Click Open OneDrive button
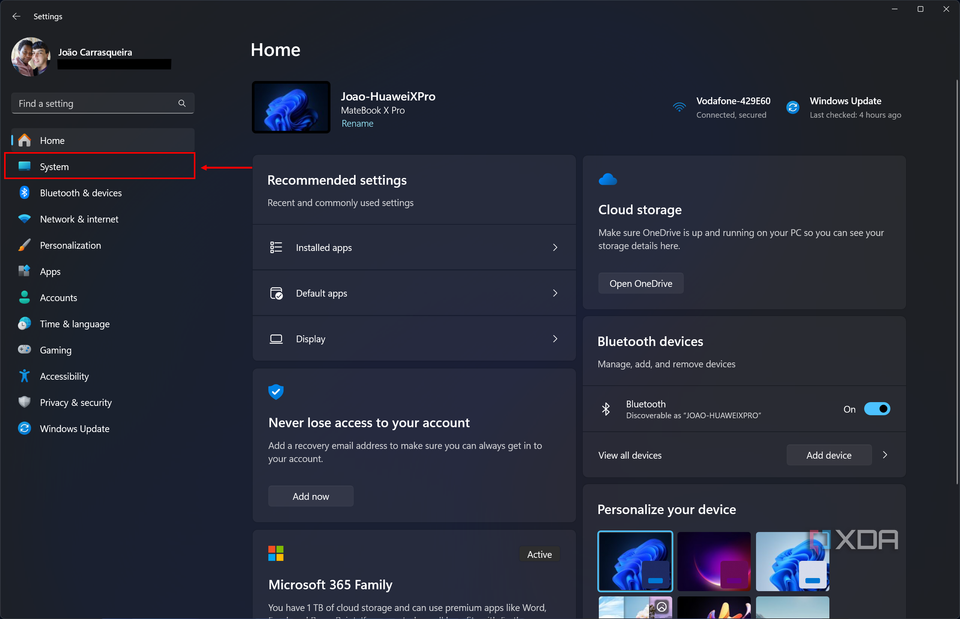 (x=640, y=283)
